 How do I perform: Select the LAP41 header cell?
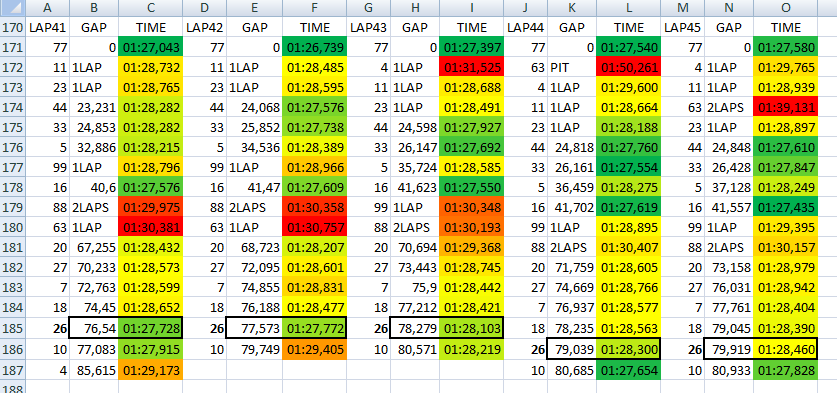point(47,27)
